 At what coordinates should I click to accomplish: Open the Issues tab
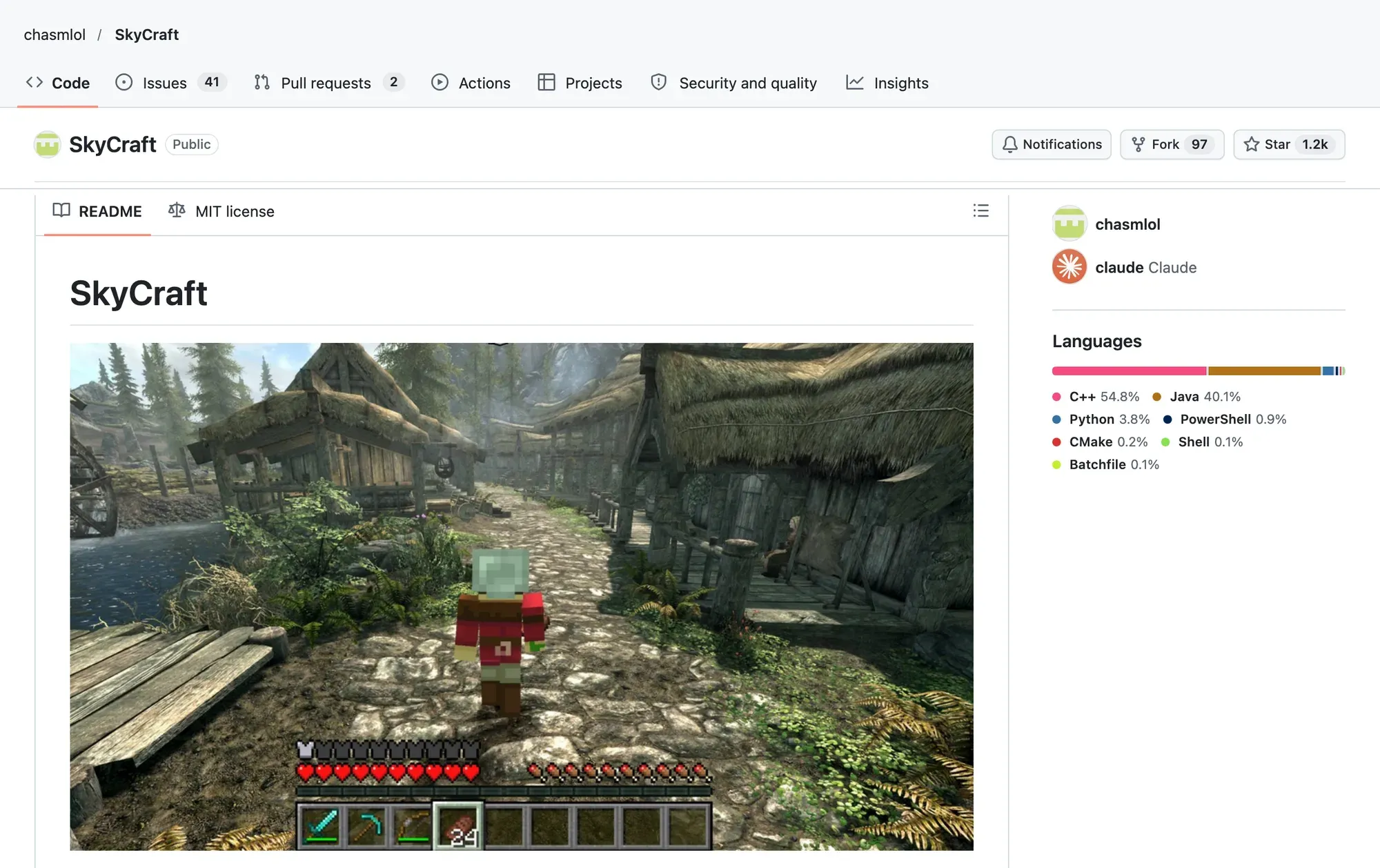pyautogui.click(x=171, y=83)
